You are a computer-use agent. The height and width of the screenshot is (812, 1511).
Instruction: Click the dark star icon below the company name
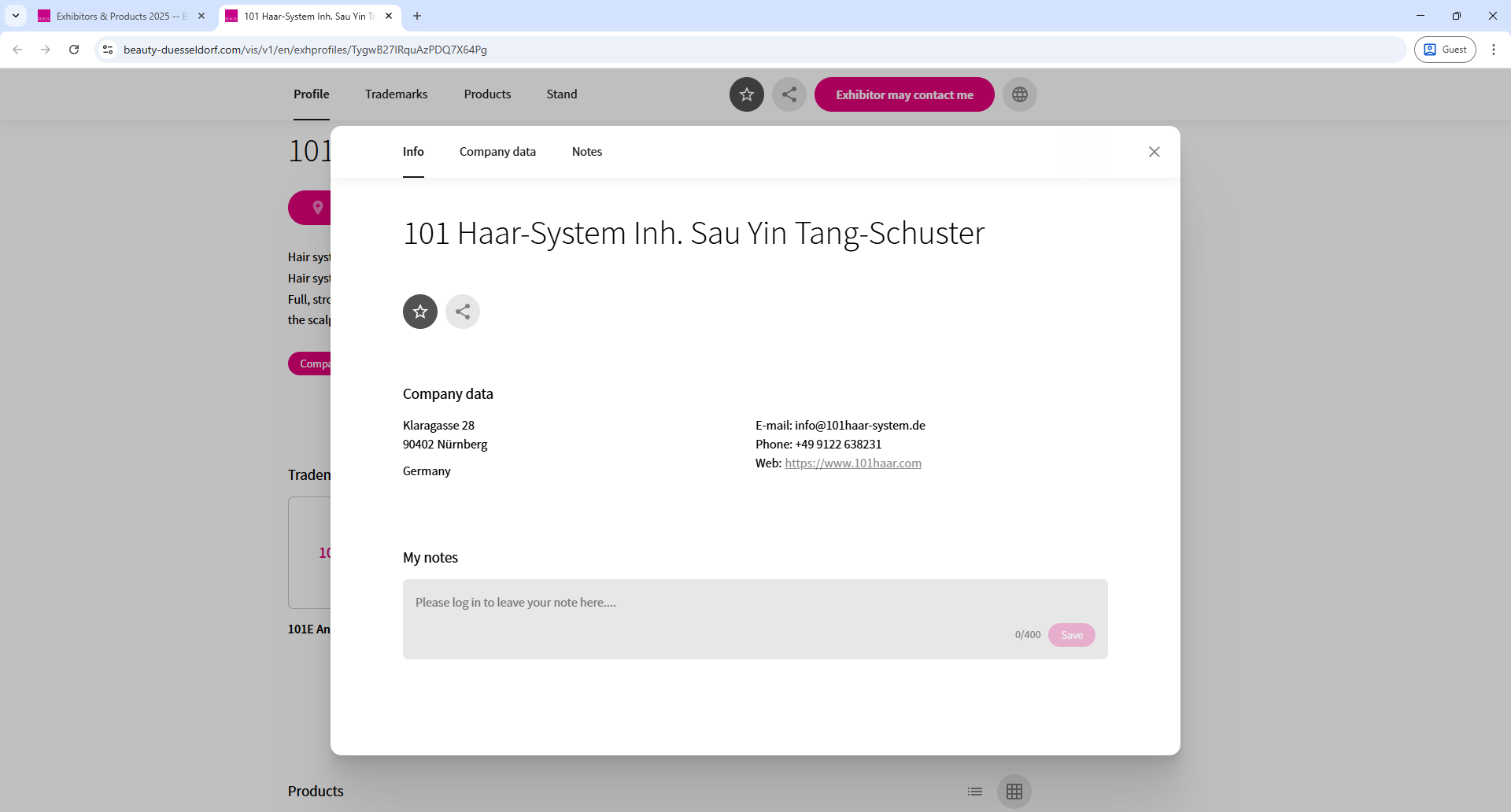(x=419, y=312)
